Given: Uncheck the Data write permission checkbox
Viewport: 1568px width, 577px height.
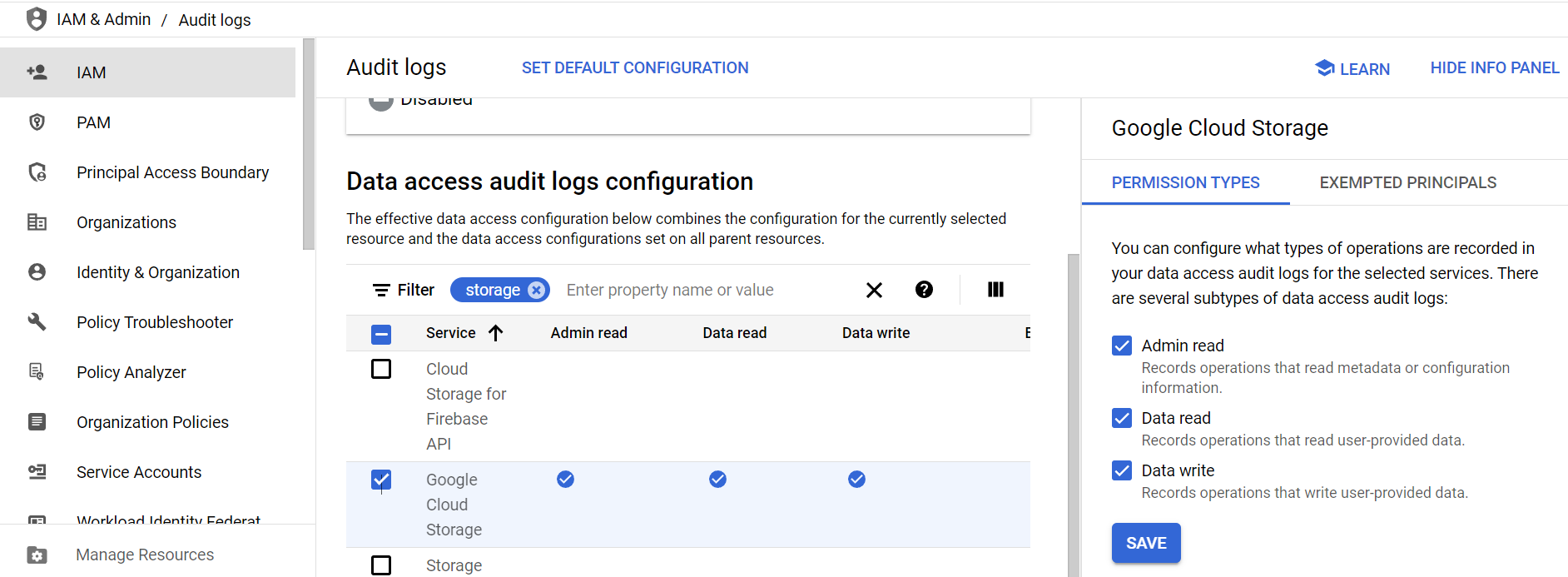Looking at the screenshot, I should pyautogui.click(x=1122, y=470).
